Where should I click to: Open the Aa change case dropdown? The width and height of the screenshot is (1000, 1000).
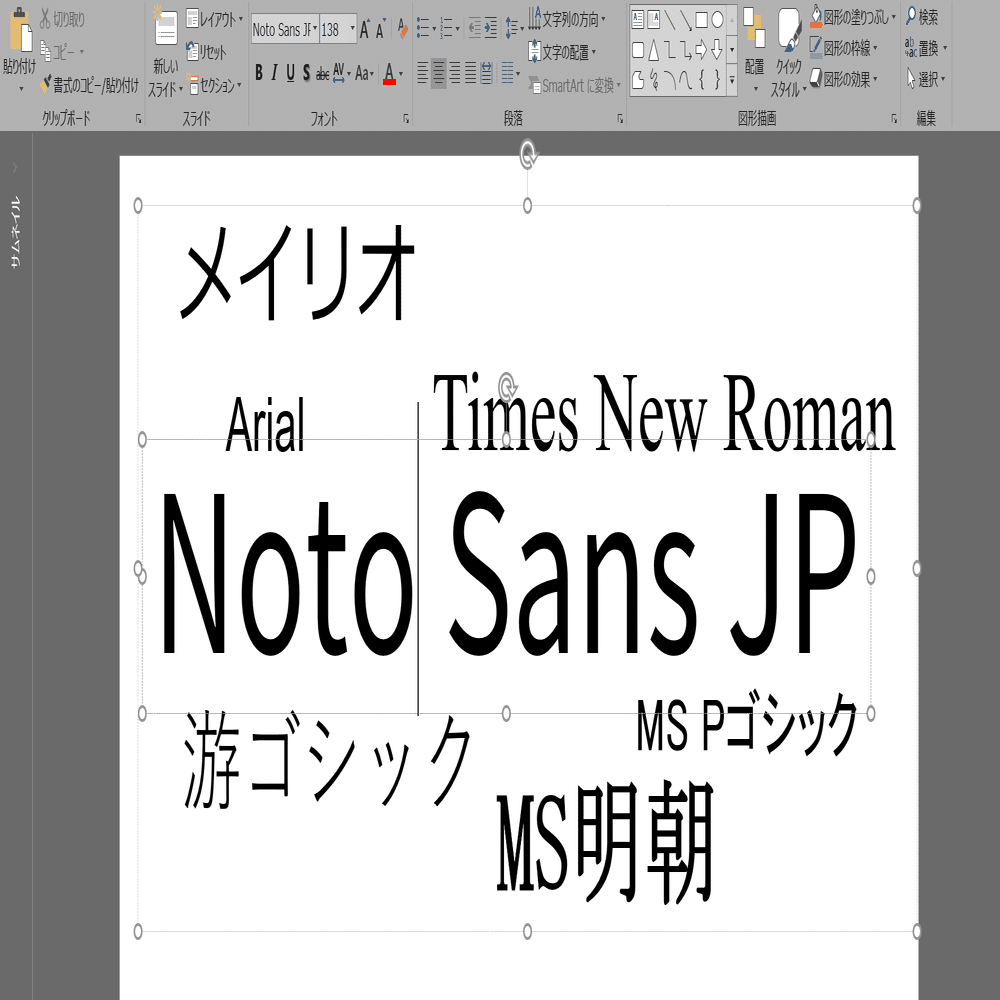(x=364, y=73)
